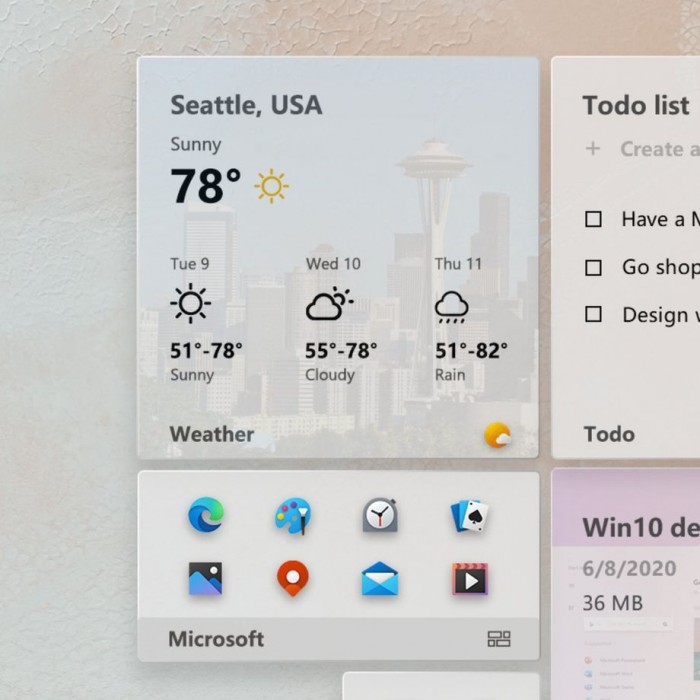Screen dimensions: 700x700
Task: Launch the Maps pin icon
Action: [292, 578]
